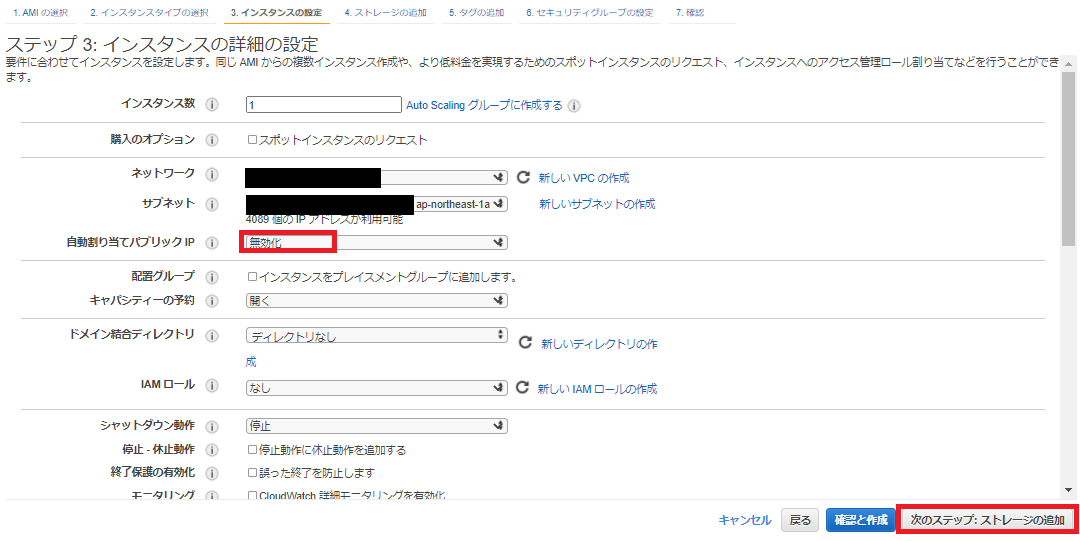Viewport: 1080px width, 541px height.
Task: Open 自動割り当てパブリック IP dropdown showing 無効化
Action: click(x=377, y=243)
